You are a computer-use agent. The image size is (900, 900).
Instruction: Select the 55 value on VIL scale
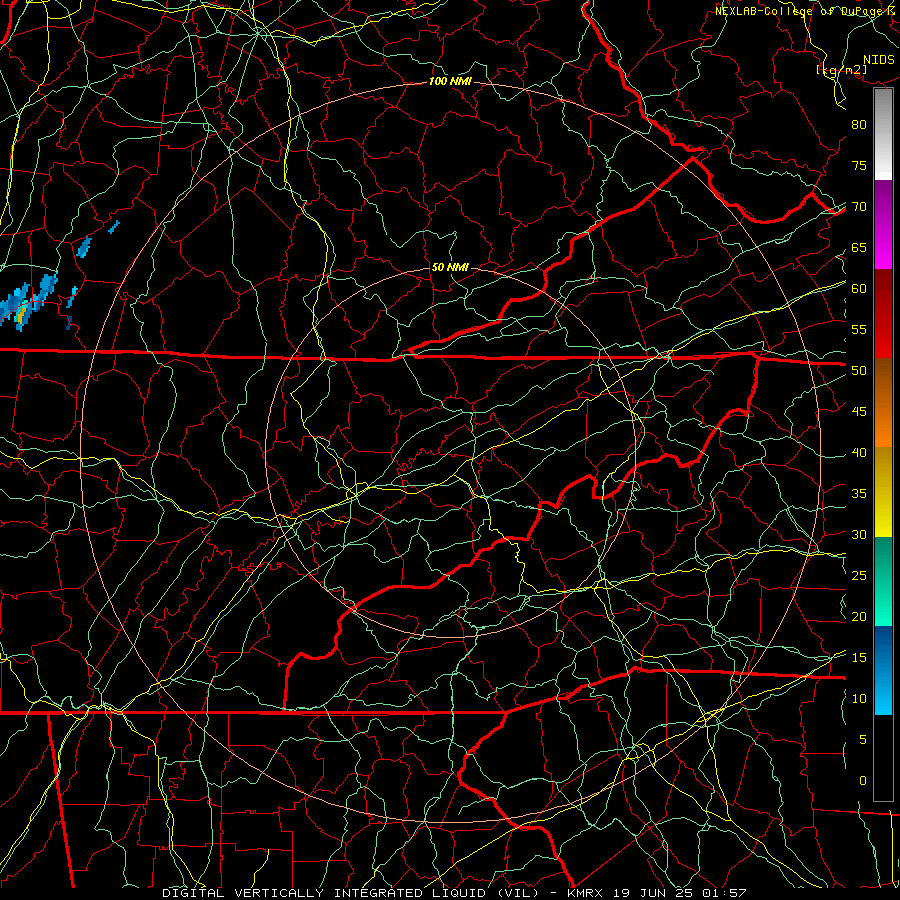[859, 330]
